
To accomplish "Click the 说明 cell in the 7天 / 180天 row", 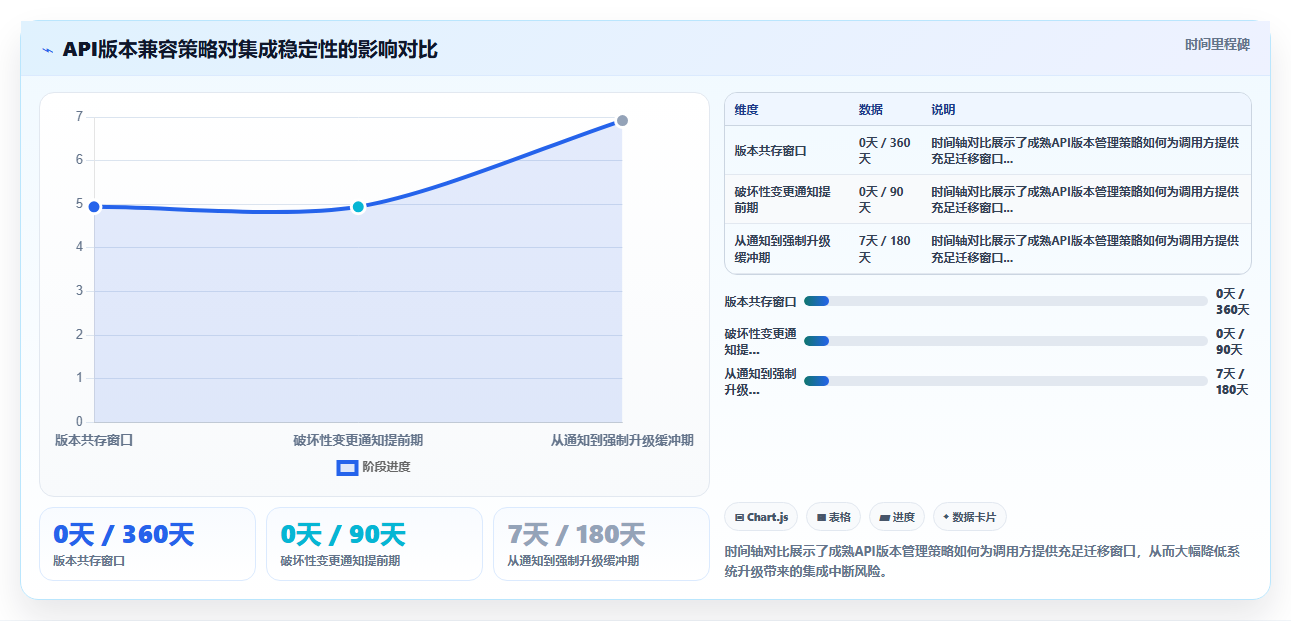I will 1085,249.
